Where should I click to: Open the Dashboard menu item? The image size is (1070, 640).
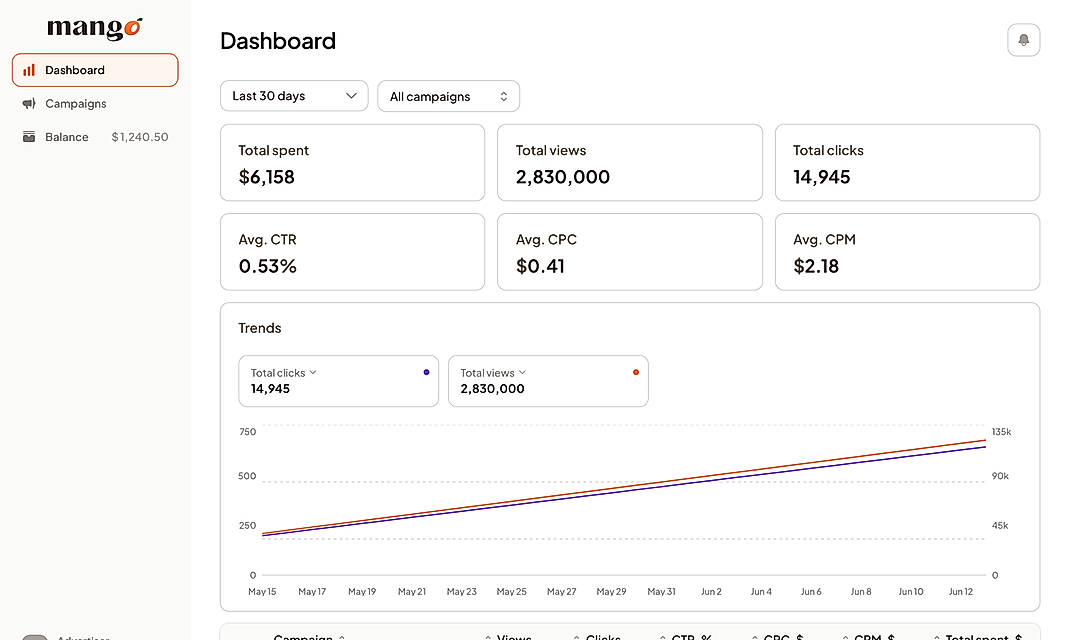95,70
